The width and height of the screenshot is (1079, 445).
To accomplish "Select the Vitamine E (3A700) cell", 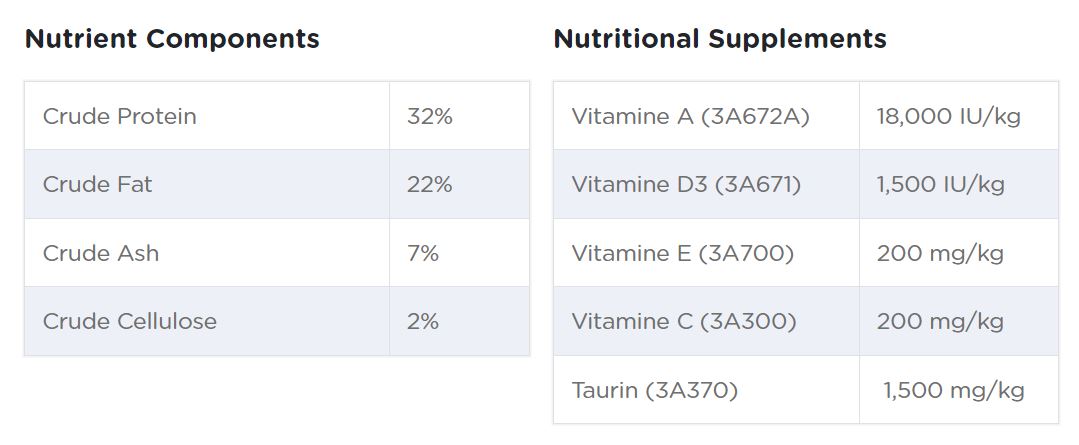I will (x=683, y=253).
